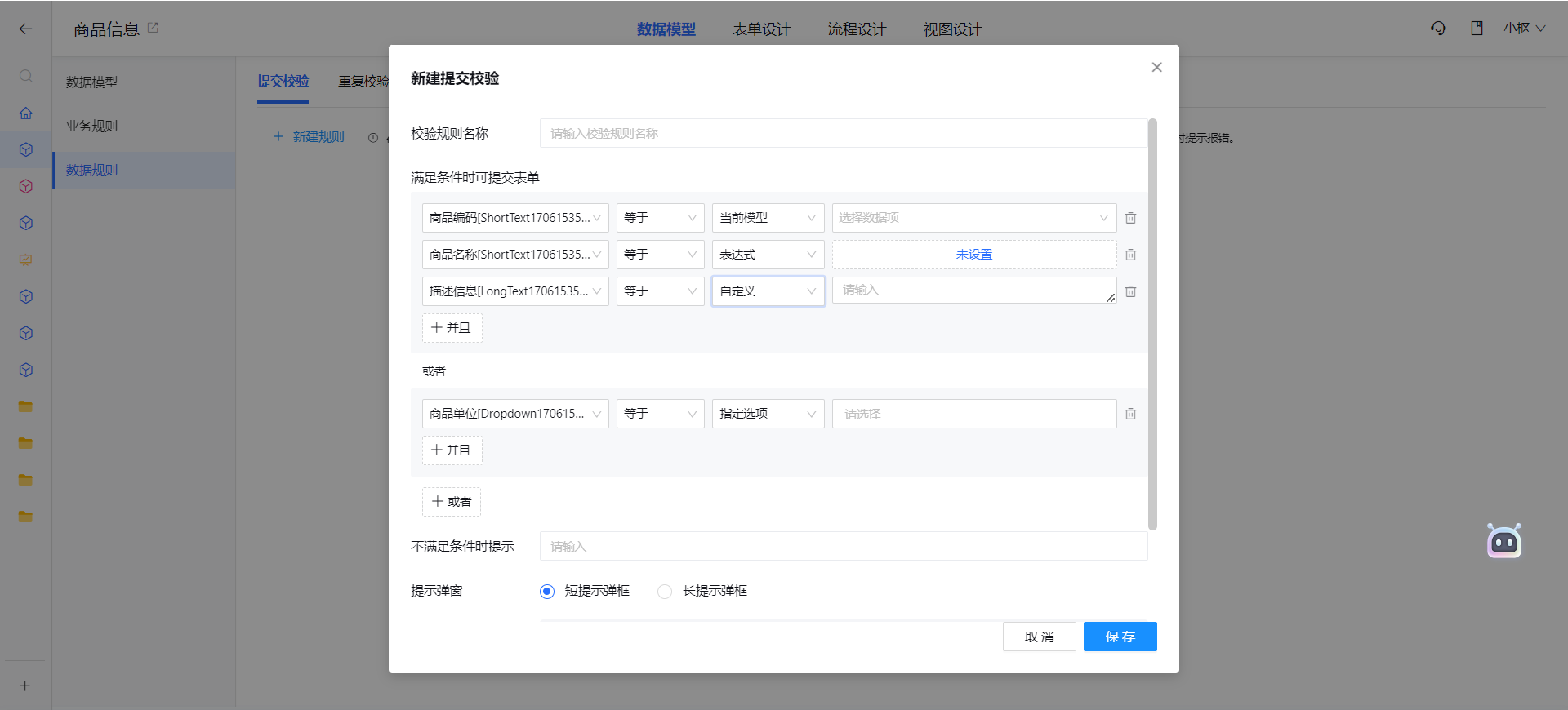Open the document help icon in the header
This screenshot has width=1568, height=710.
[1477, 29]
